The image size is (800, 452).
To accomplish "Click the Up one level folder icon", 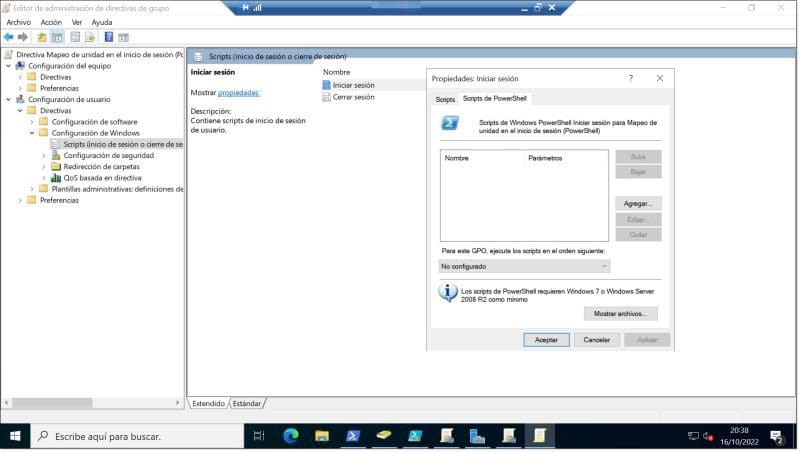I will coord(42,37).
